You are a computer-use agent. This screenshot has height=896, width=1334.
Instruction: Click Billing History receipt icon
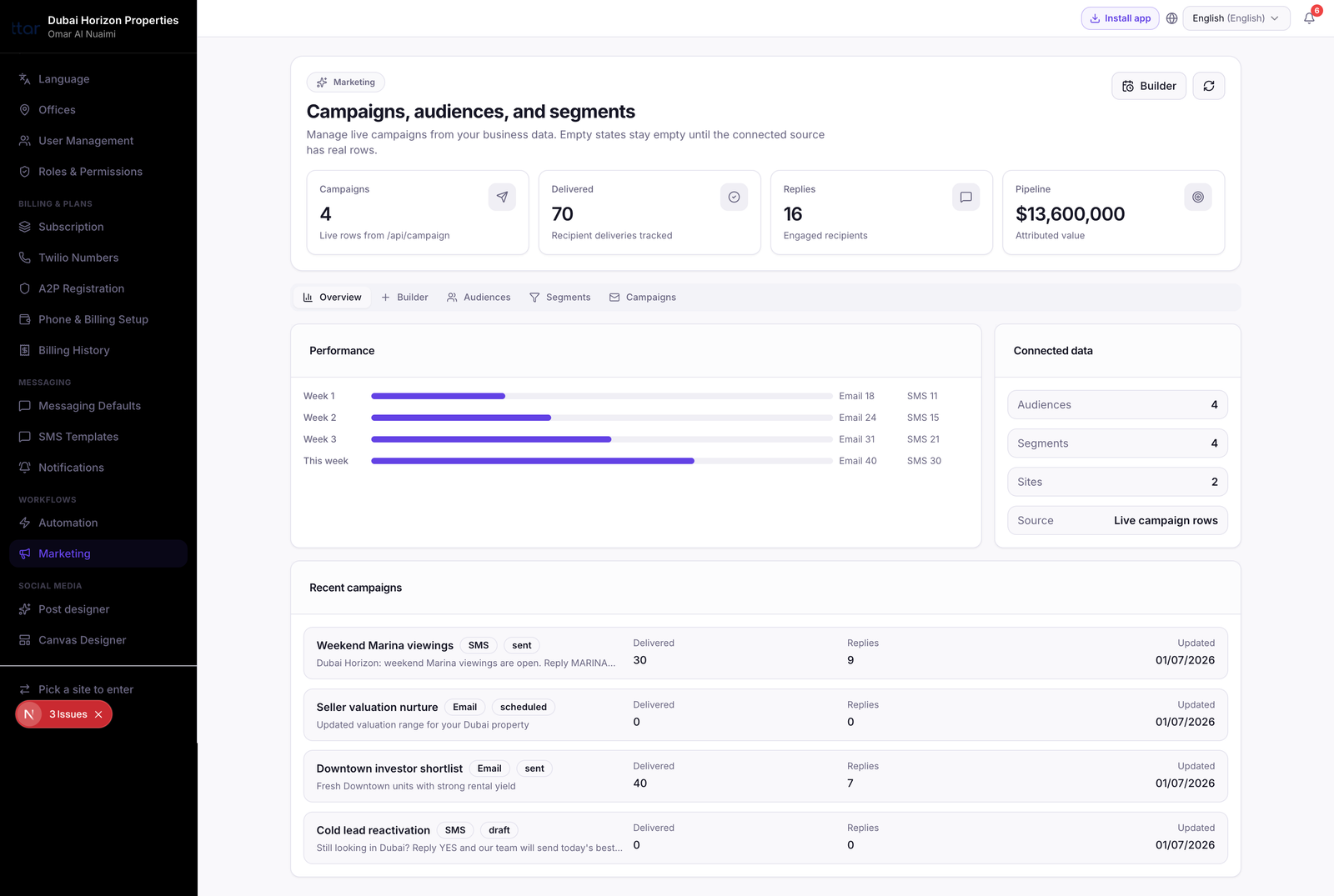click(25, 350)
